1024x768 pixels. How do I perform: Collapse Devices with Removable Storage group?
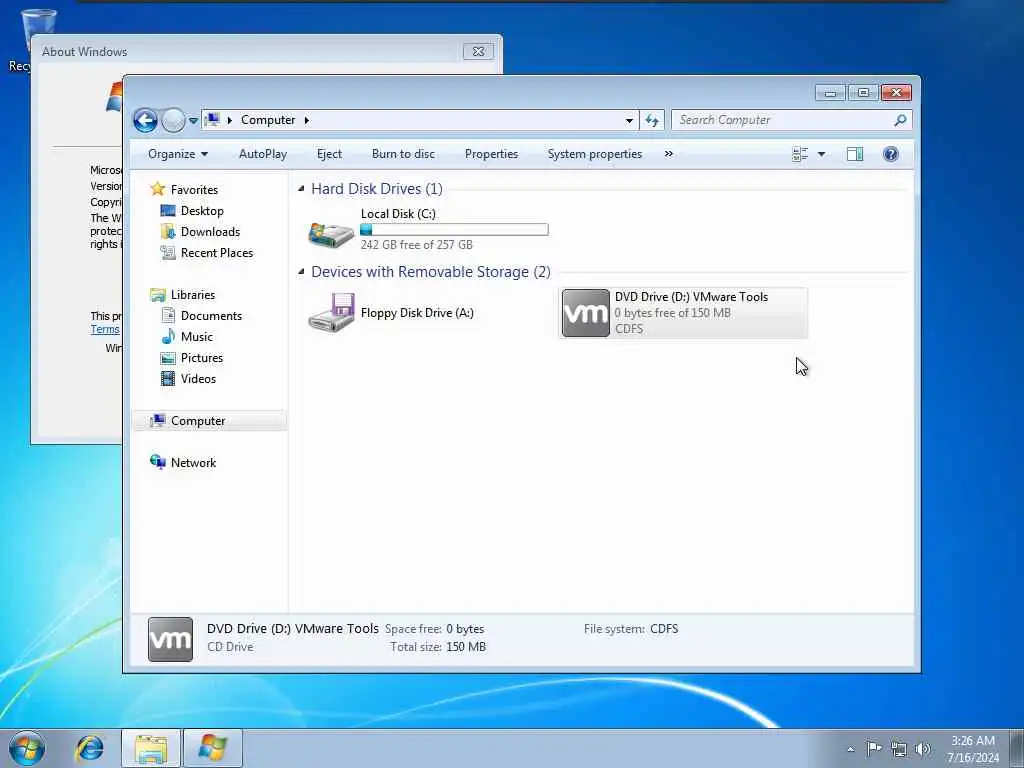tap(301, 272)
